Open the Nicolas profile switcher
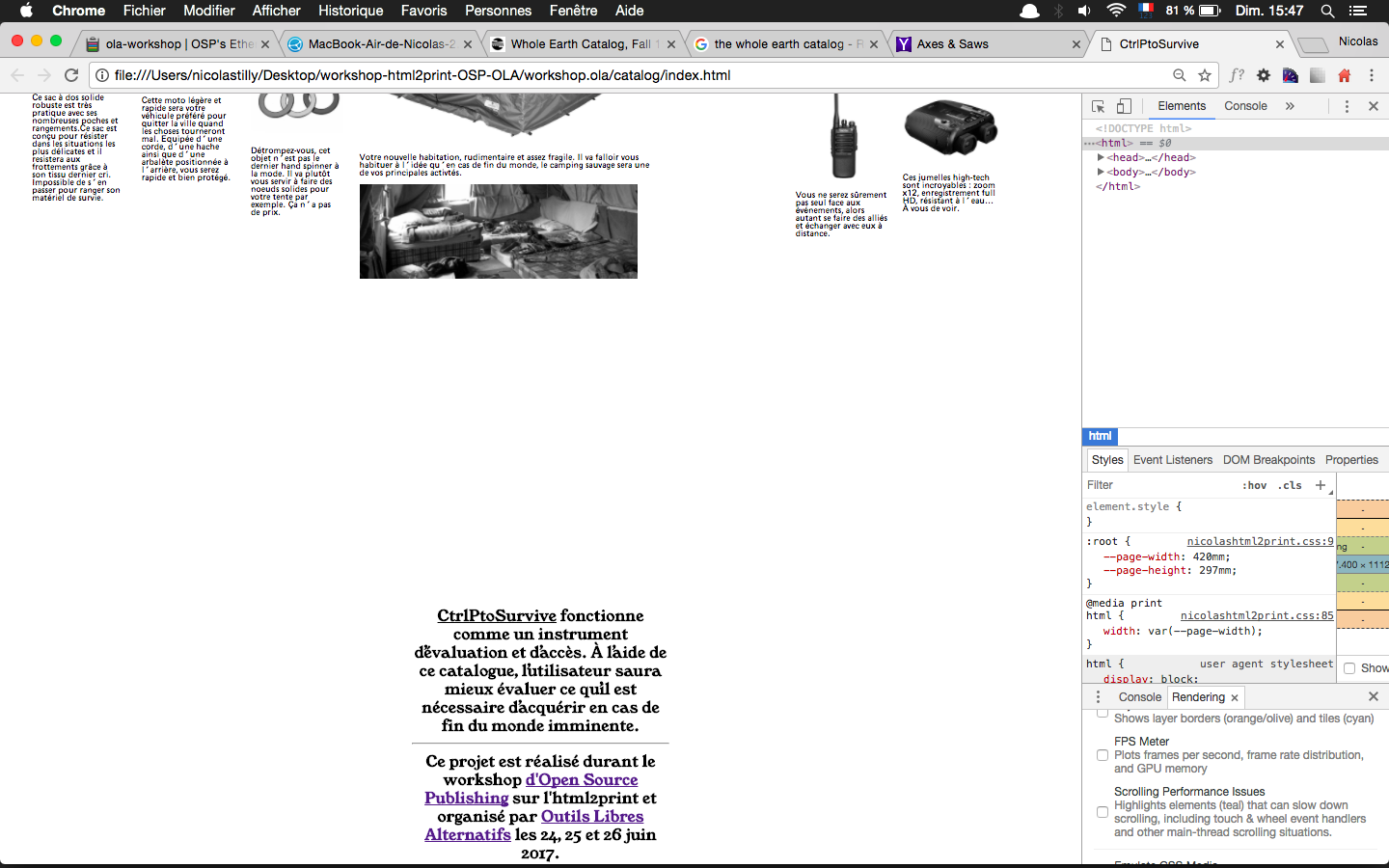The width and height of the screenshot is (1389, 868). coord(1358,41)
